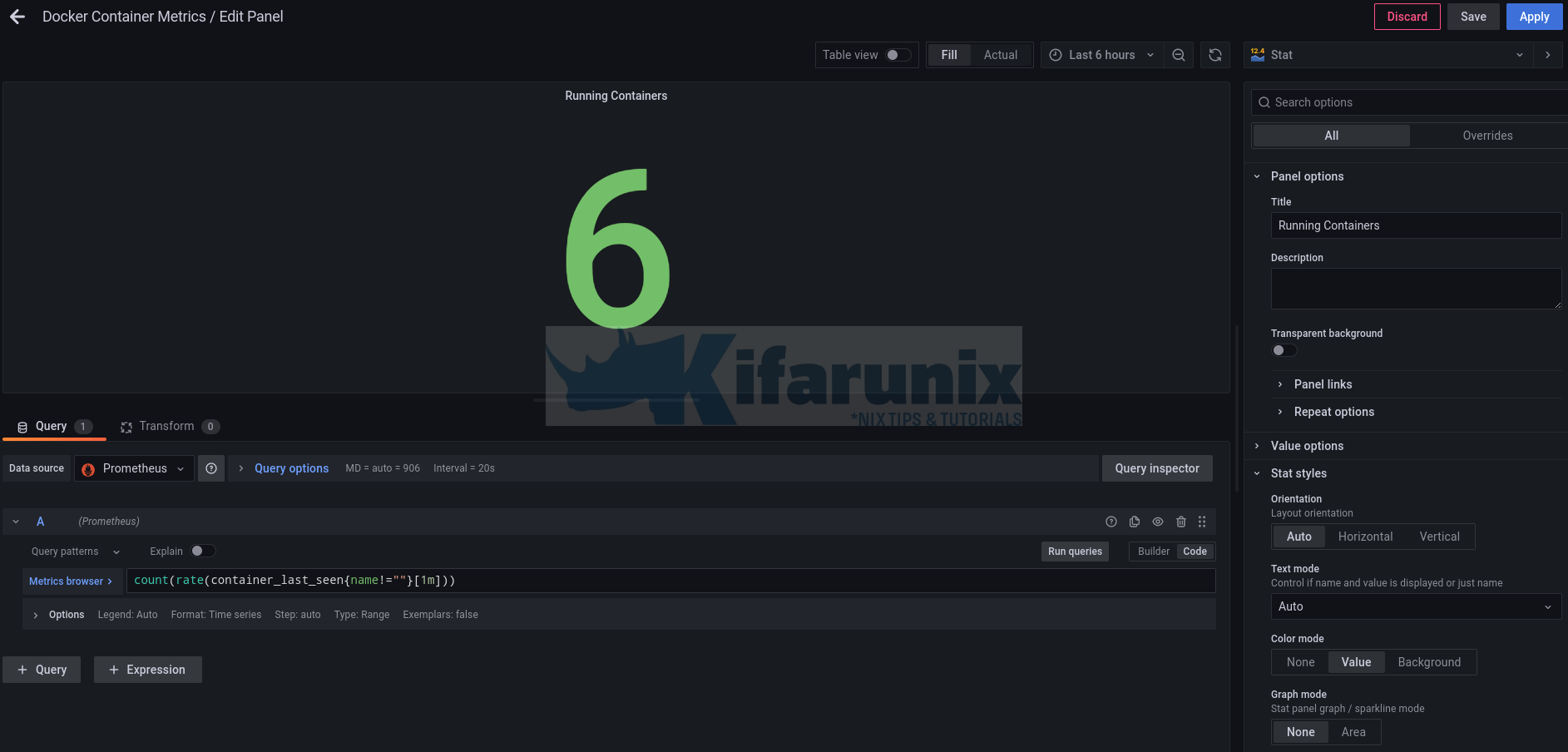
Task: Switch to the Transform tab
Action: coord(166,426)
